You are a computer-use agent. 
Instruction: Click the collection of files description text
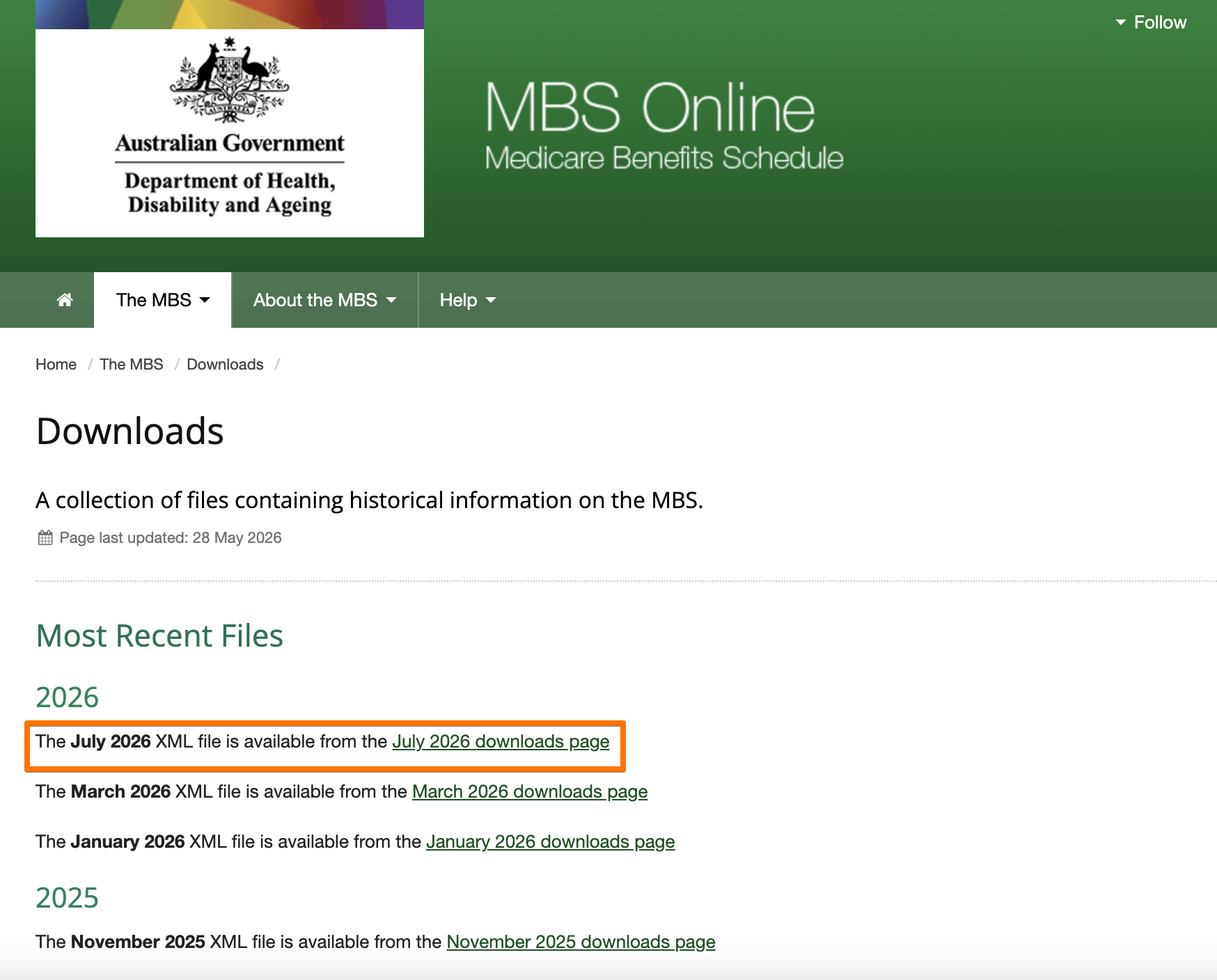pos(370,500)
